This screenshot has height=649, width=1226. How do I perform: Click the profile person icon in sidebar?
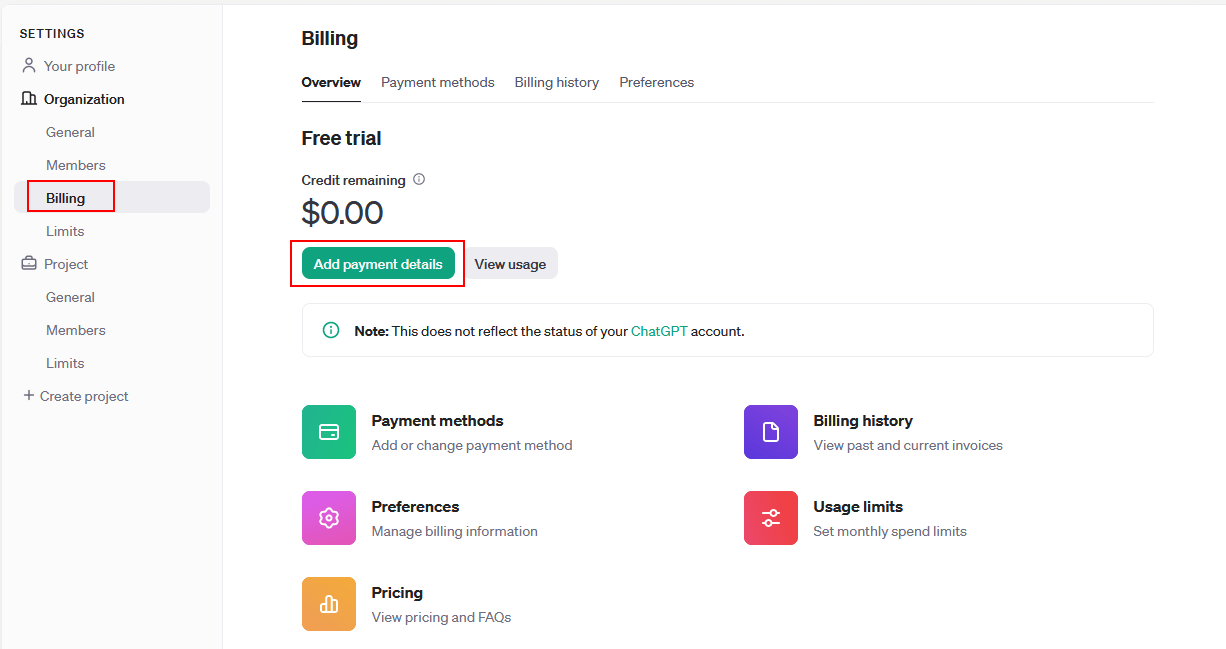(29, 66)
